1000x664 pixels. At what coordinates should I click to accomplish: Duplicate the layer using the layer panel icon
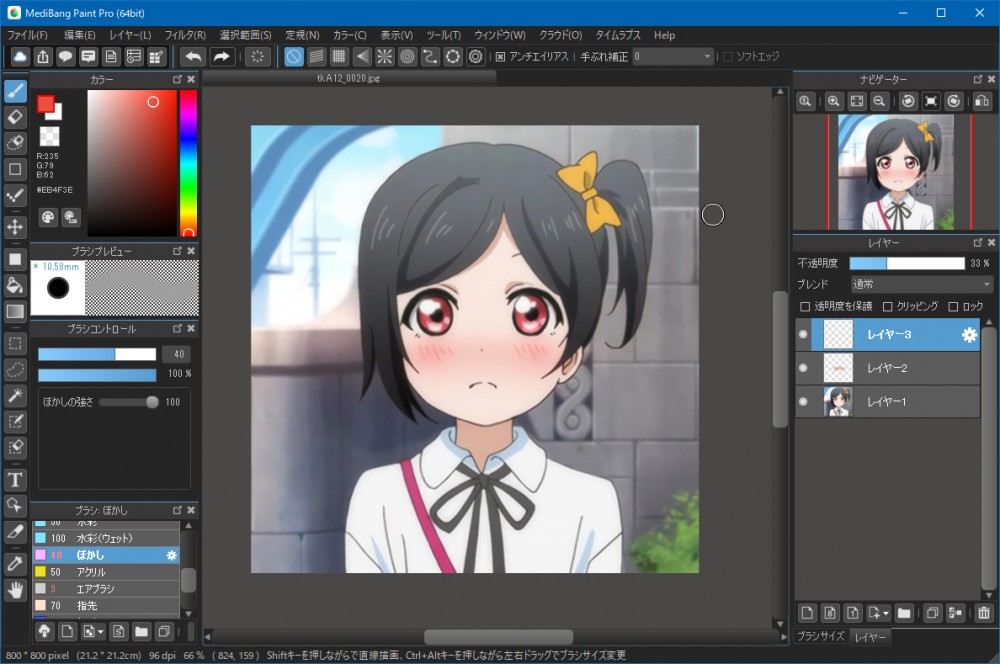click(932, 613)
